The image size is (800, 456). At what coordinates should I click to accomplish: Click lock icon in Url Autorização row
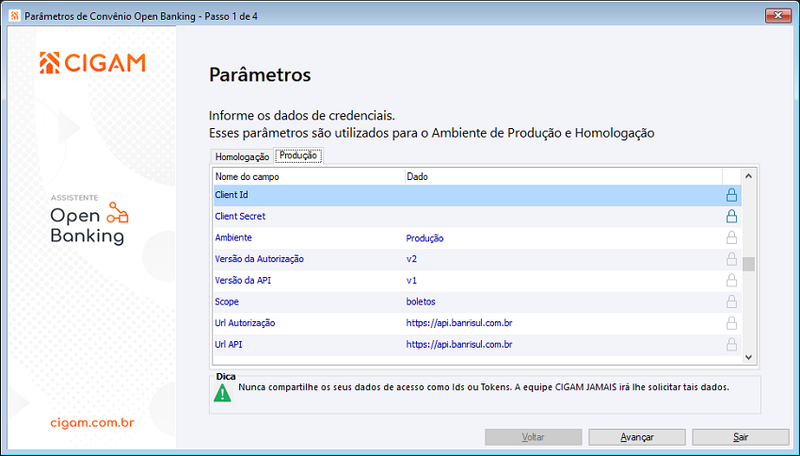(731, 323)
